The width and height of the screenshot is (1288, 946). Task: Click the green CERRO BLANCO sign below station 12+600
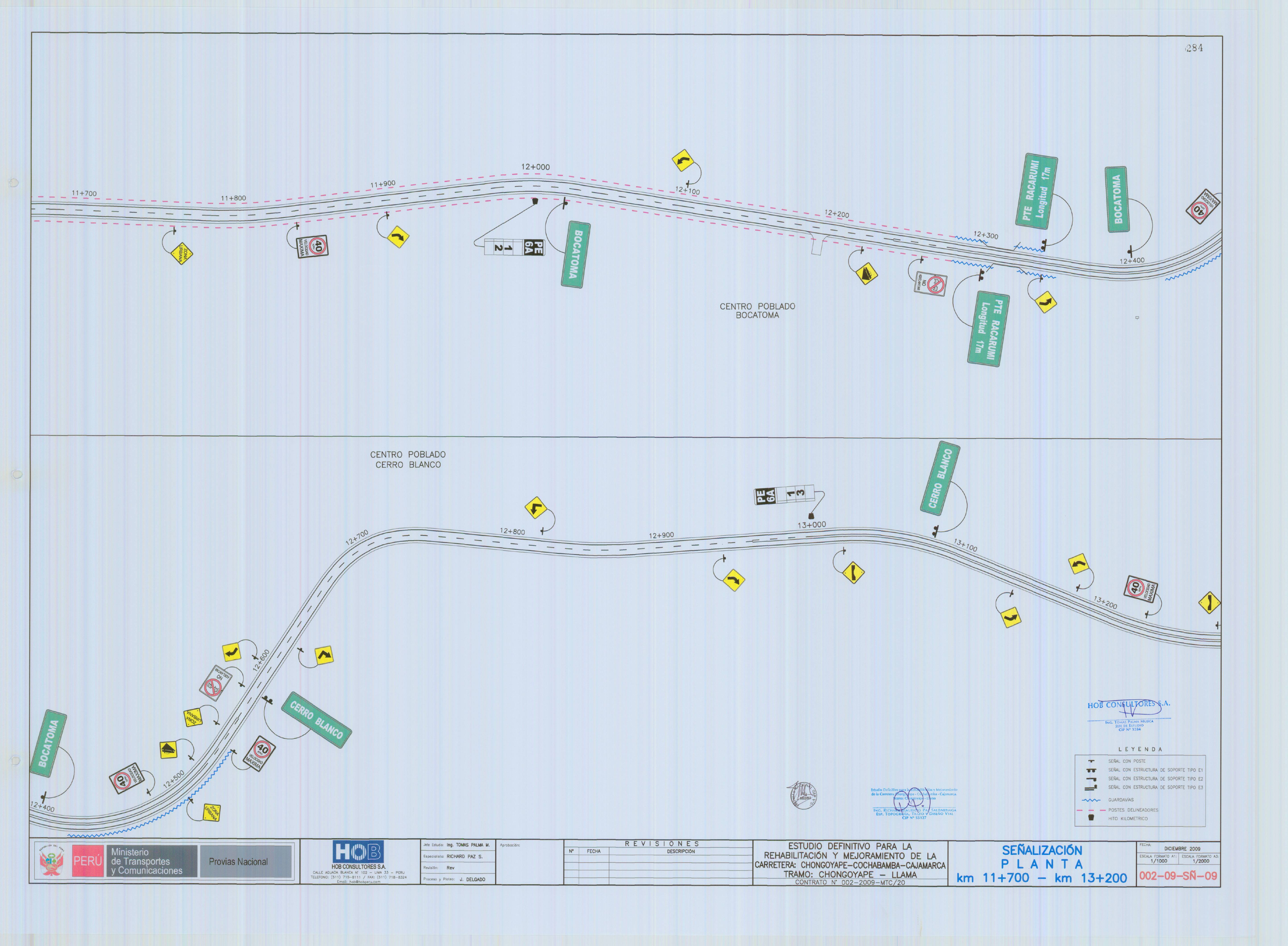tap(316, 719)
